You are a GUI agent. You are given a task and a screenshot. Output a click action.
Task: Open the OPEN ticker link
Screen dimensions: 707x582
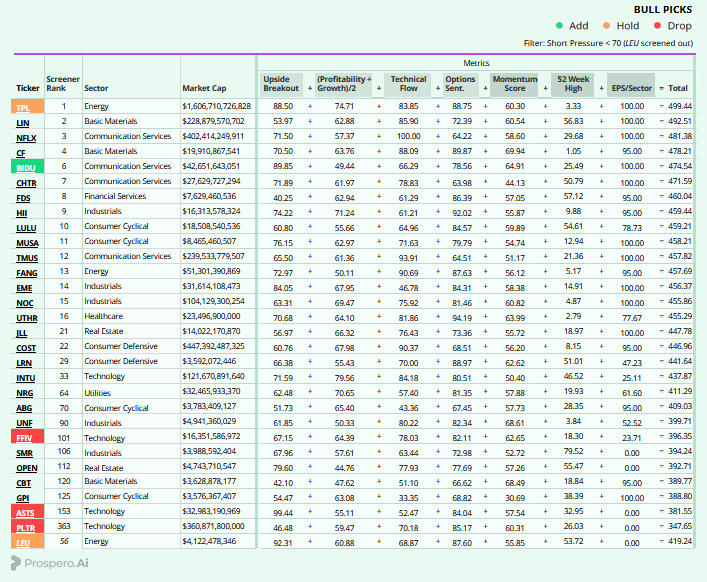pyautogui.click(x=27, y=468)
